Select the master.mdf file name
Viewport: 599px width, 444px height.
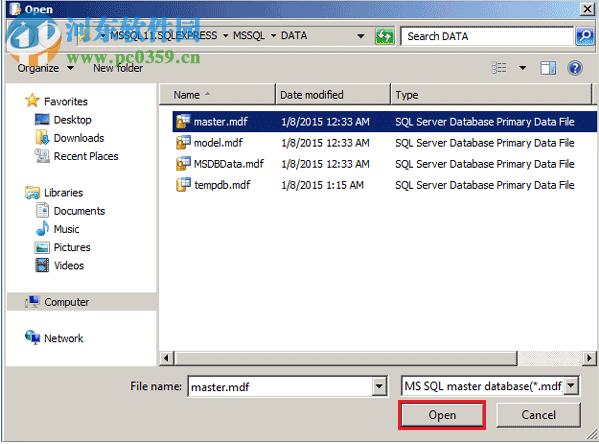(220, 122)
